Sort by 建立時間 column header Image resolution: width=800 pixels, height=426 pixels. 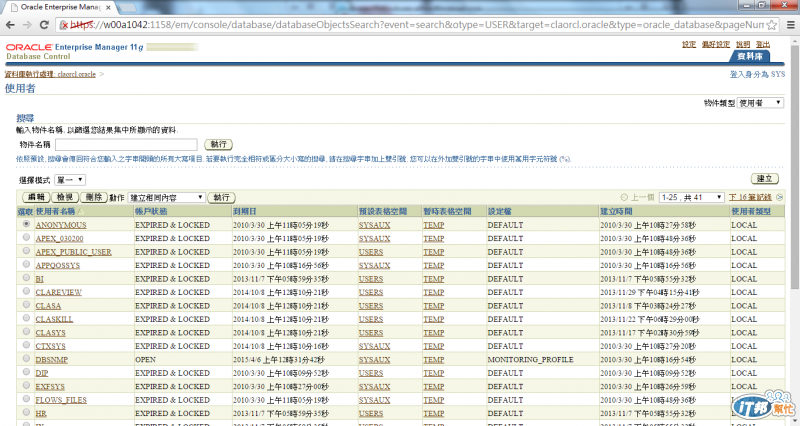point(616,211)
